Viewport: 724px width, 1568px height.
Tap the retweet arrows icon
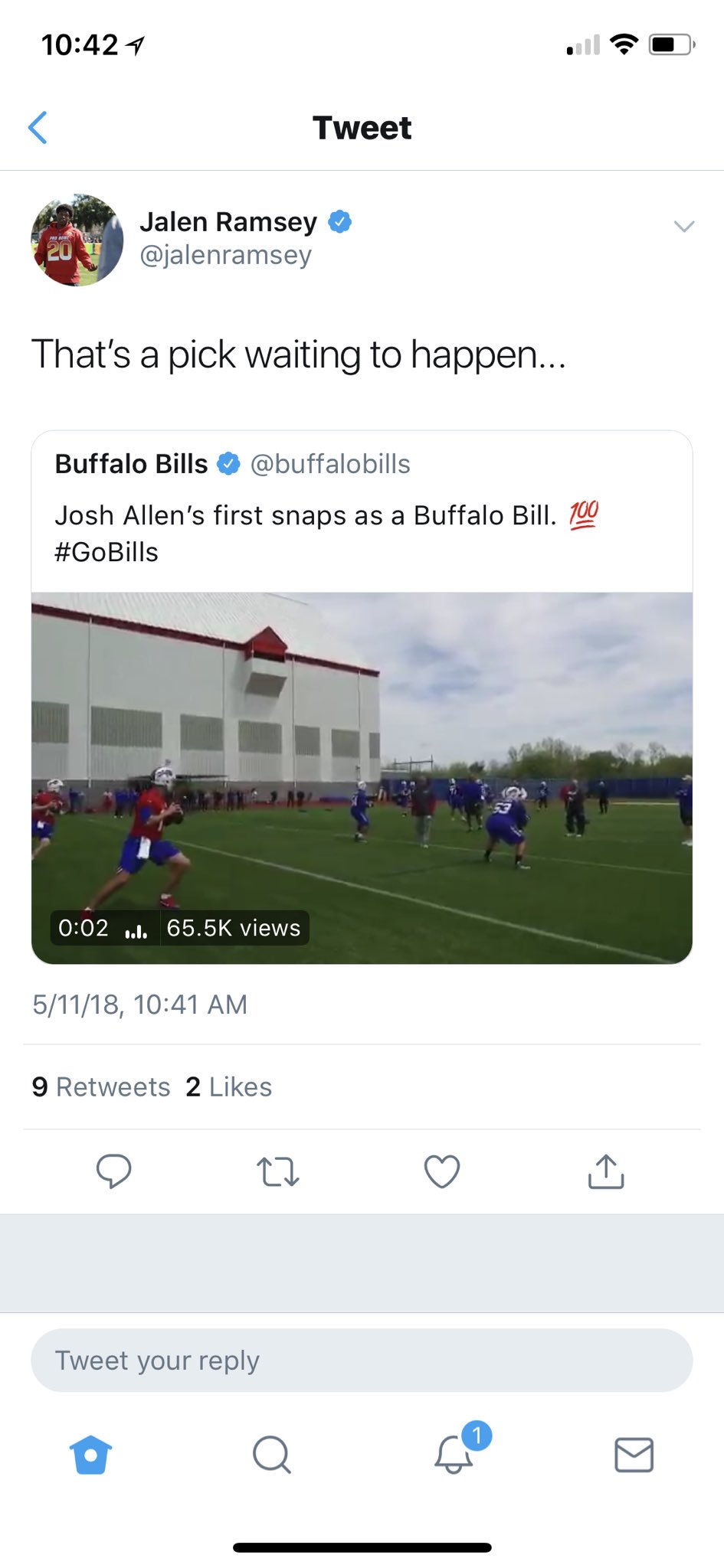pos(277,1171)
